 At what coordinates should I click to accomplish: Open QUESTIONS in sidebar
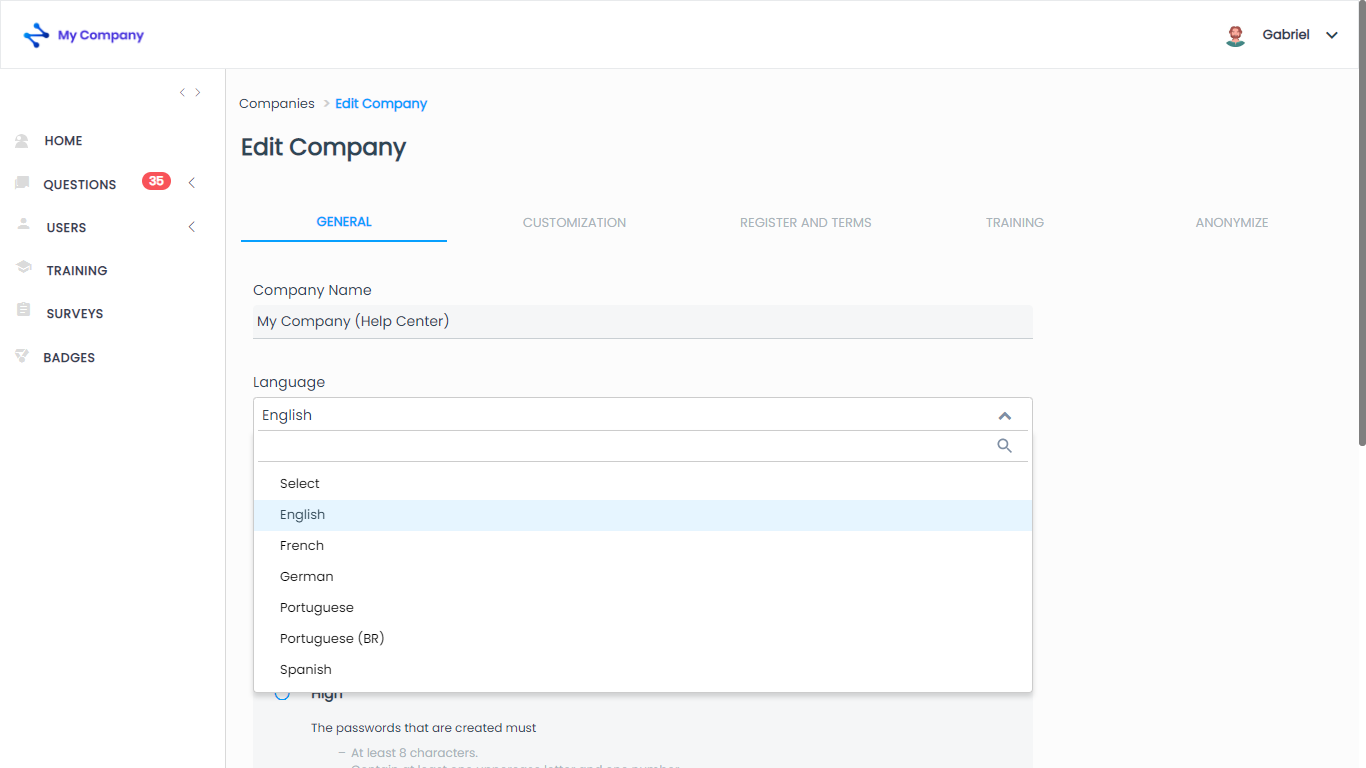[x=80, y=185]
